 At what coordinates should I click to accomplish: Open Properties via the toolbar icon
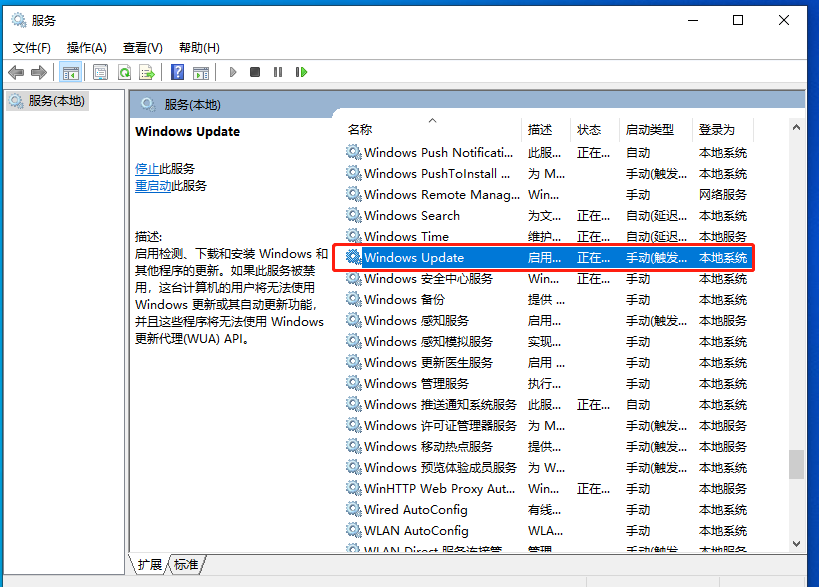(x=101, y=71)
